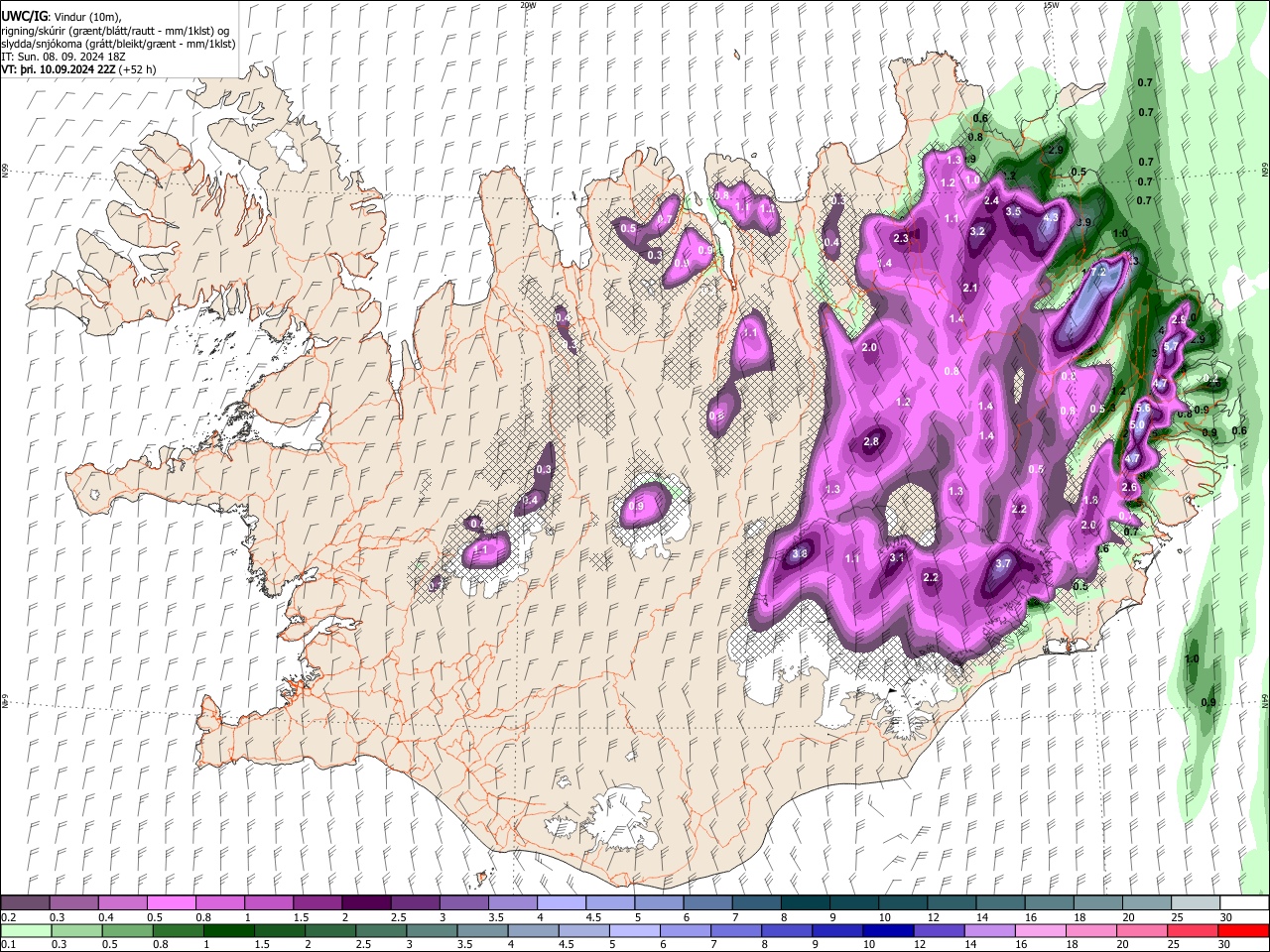Click the 2.8 snowfall value on the map

871,442
